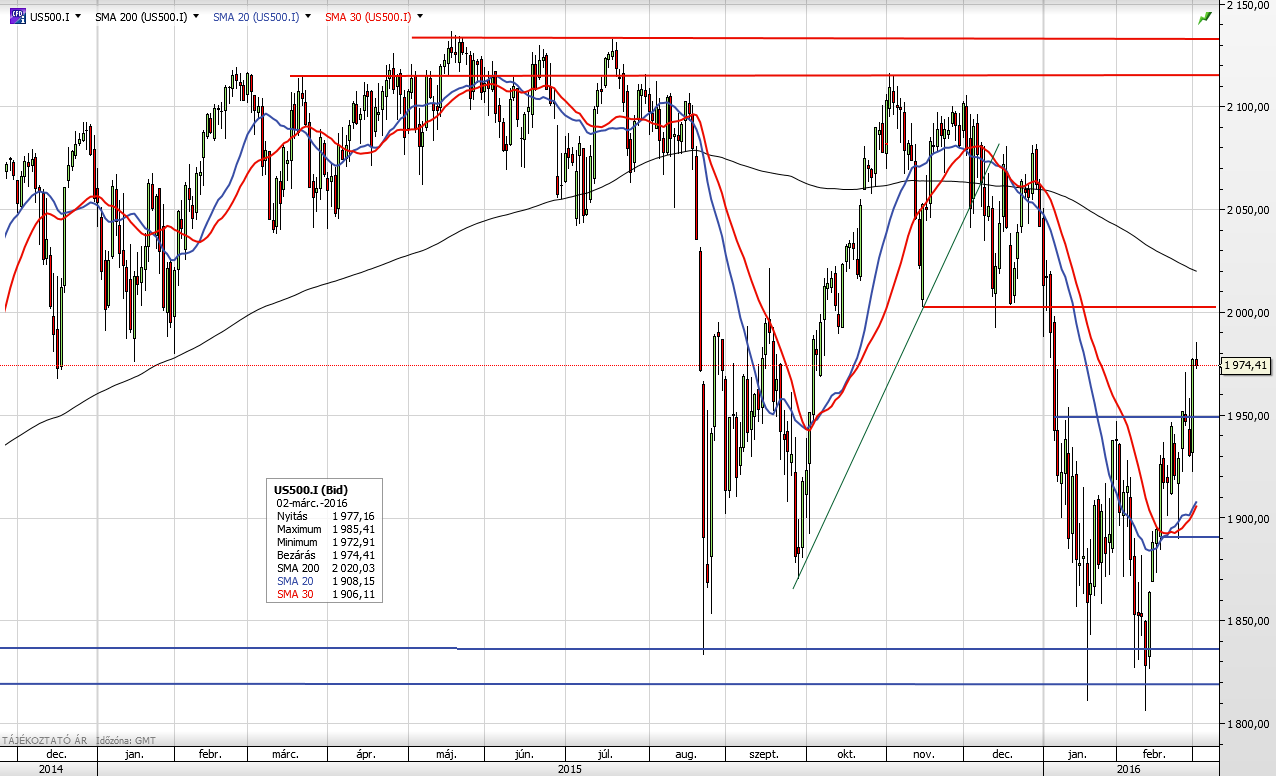Click the 2 100,00 price axis label
Viewport: 1276px width, 776px height.
pyautogui.click(x=1249, y=107)
